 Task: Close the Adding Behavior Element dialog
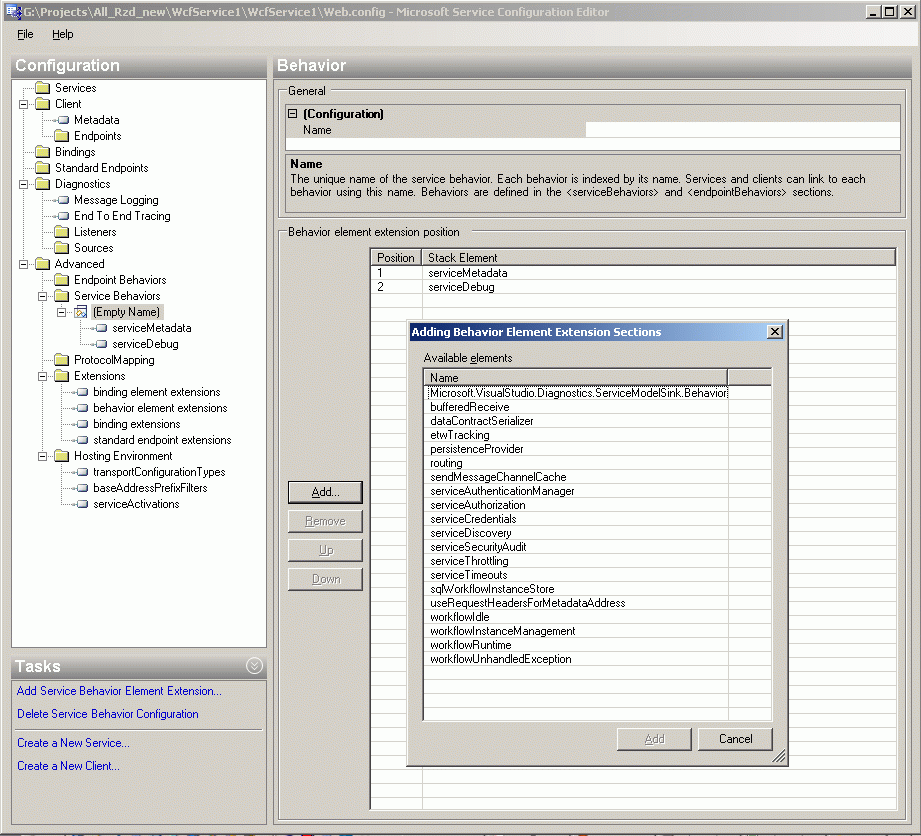[775, 332]
